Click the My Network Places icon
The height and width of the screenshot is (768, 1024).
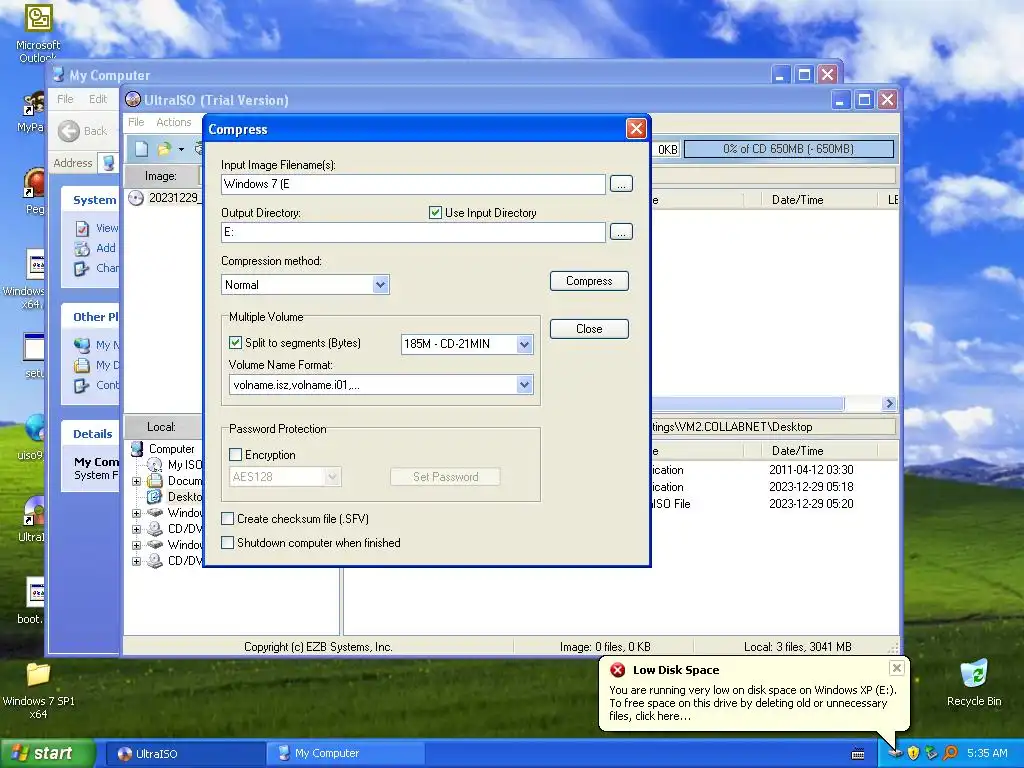coord(82,345)
